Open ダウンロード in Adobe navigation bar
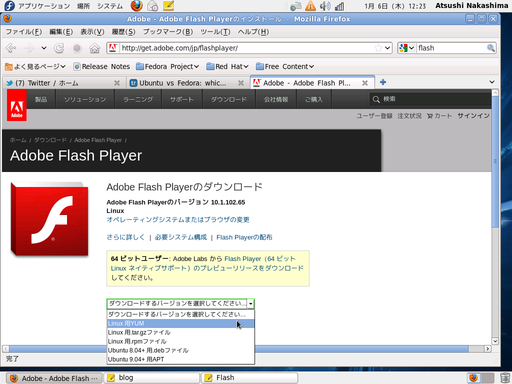This screenshot has width=512, height=384. [229, 99]
